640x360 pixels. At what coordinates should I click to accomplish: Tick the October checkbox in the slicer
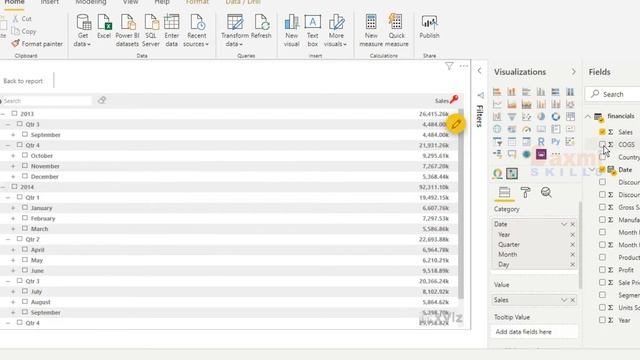point(25,156)
